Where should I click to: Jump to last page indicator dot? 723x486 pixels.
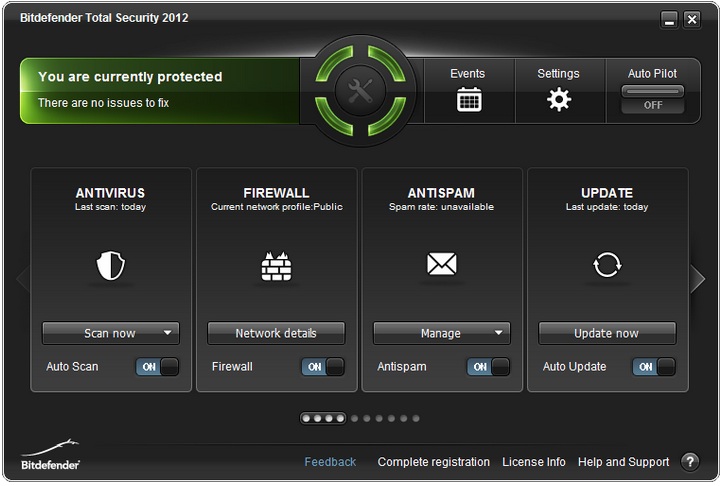416,418
